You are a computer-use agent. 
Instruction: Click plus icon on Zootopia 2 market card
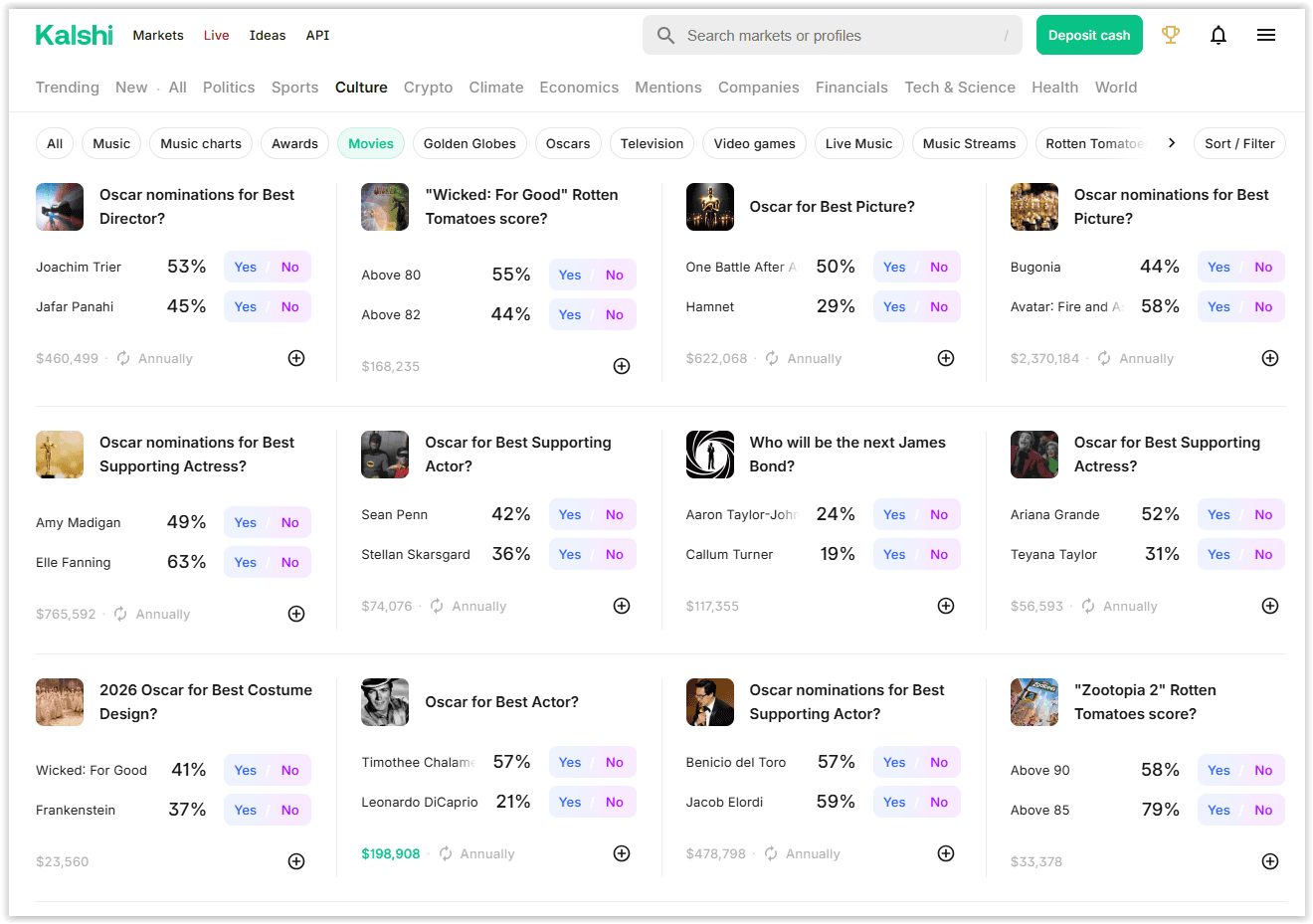[x=1270, y=861]
